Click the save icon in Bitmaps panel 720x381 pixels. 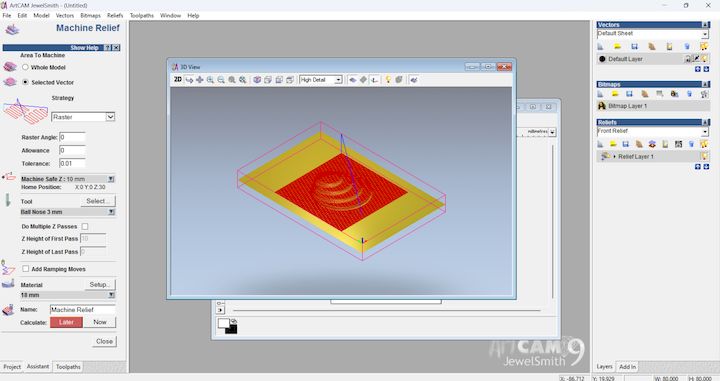tap(630, 94)
